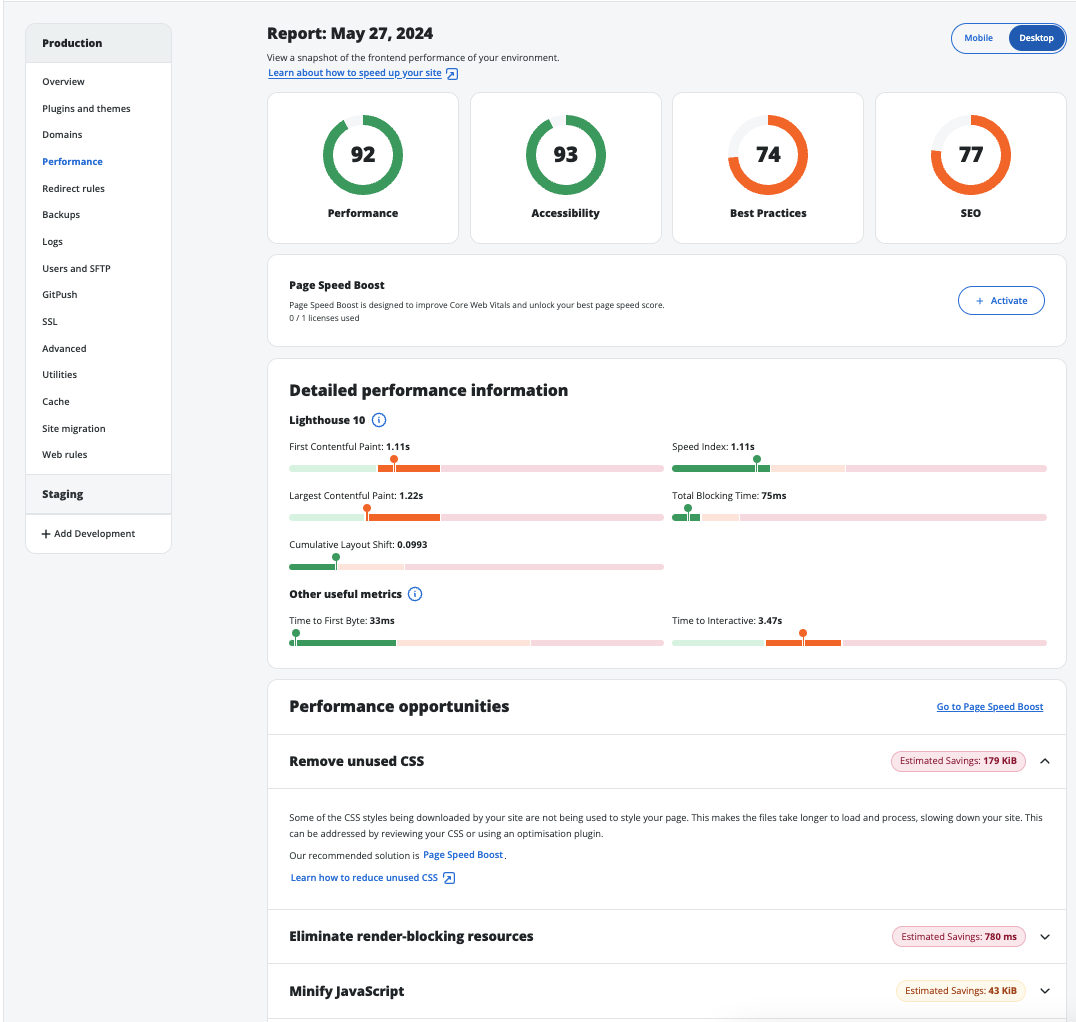
Task: Open the Go to Page Speed Boost link
Action: tap(989, 707)
